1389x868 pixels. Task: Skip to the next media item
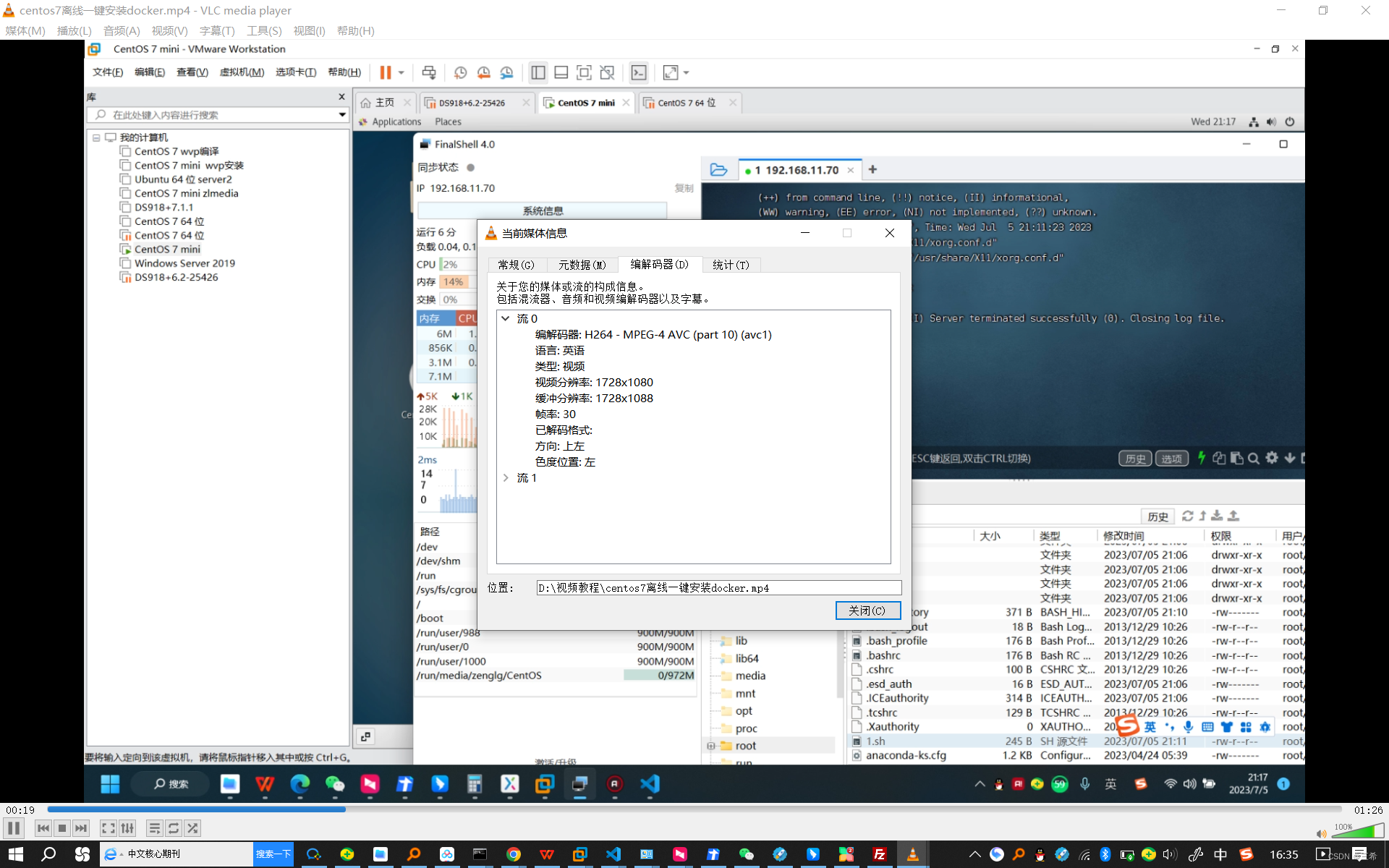pyautogui.click(x=81, y=828)
